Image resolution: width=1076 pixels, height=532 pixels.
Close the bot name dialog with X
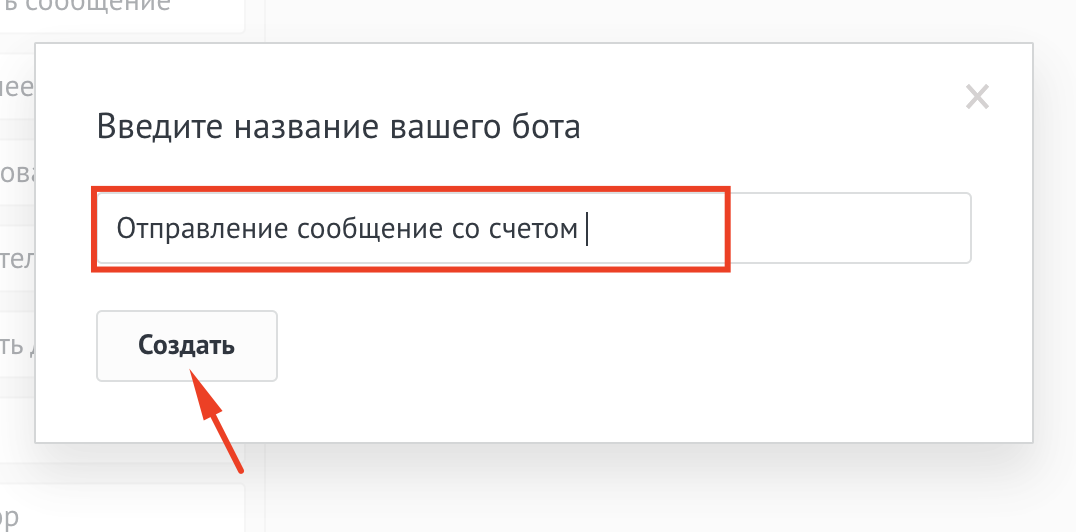click(x=976, y=97)
